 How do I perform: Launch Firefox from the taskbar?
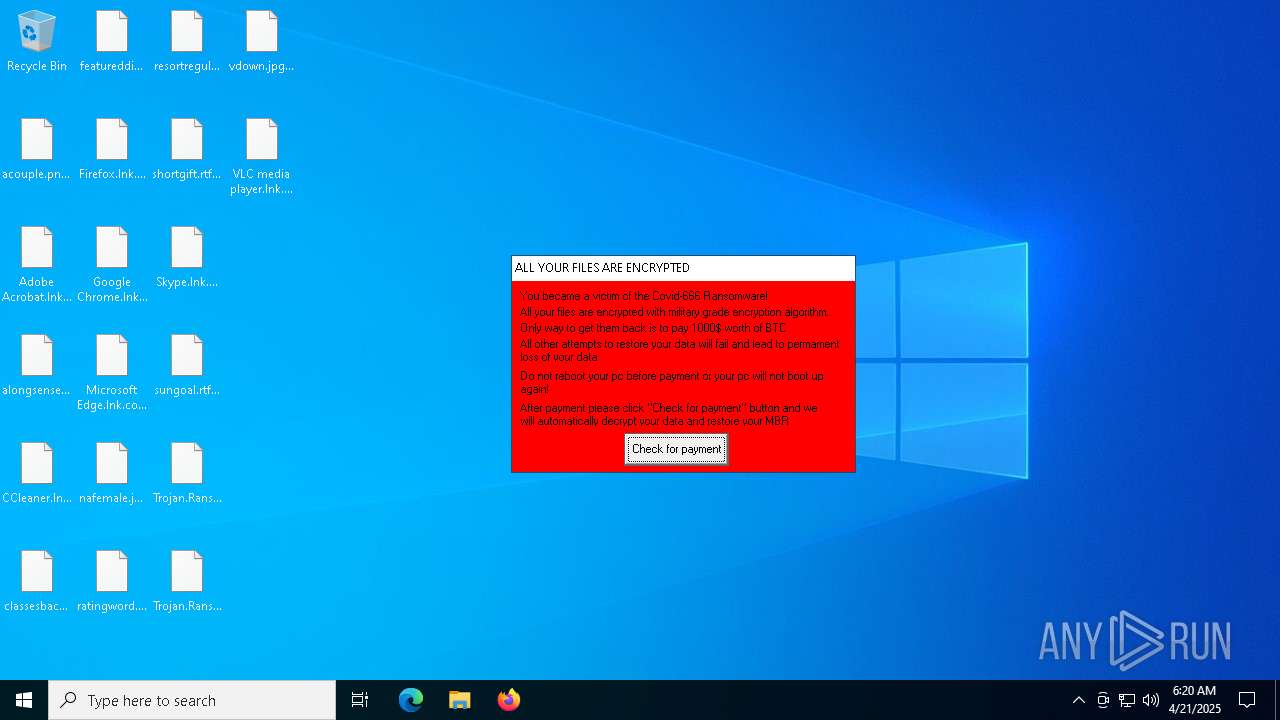509,700
